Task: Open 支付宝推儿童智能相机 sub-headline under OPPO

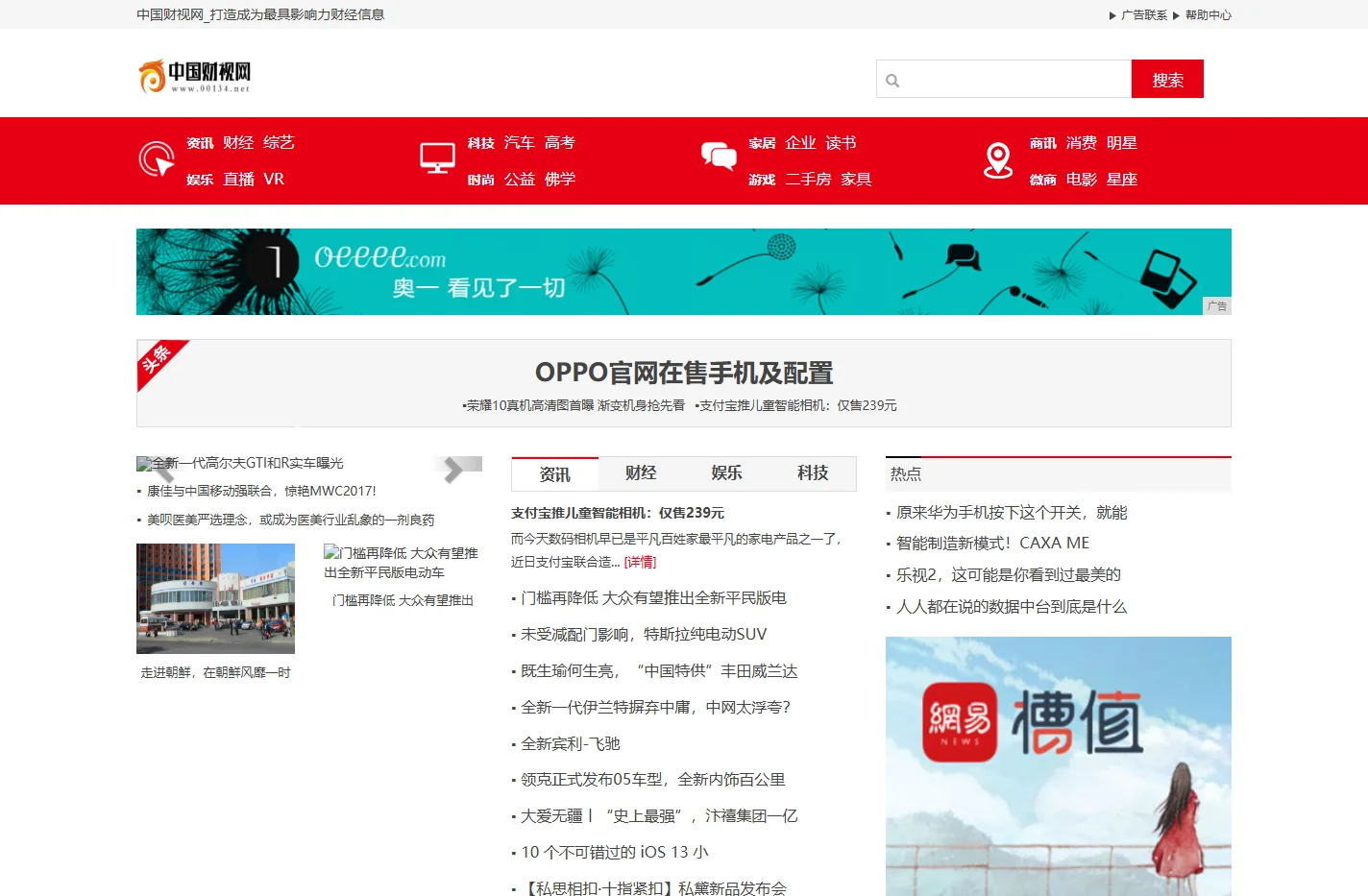Action: [x=795, y=406]
